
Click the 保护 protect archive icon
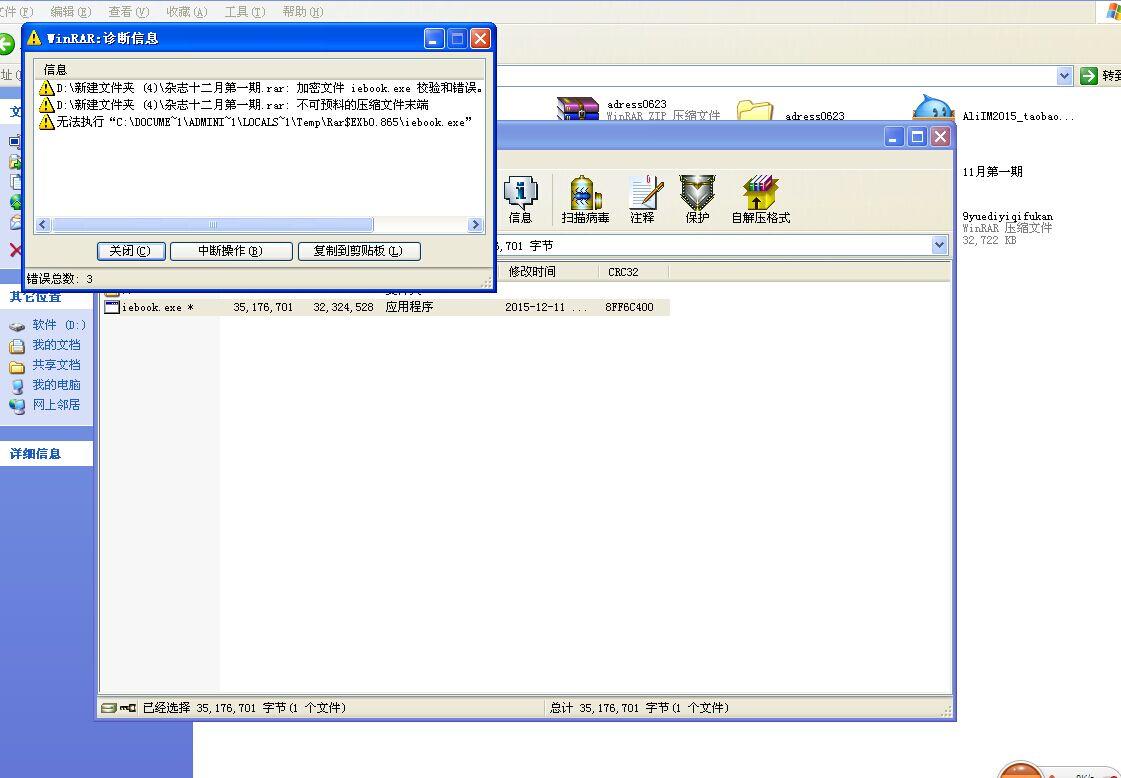697,199
